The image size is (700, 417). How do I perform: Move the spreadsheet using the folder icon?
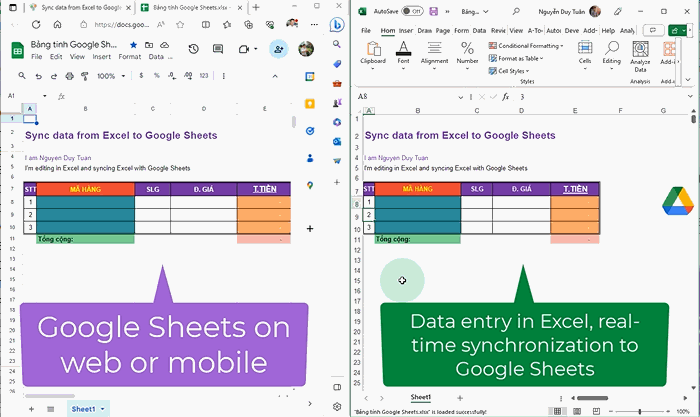(x=149, y=45)
